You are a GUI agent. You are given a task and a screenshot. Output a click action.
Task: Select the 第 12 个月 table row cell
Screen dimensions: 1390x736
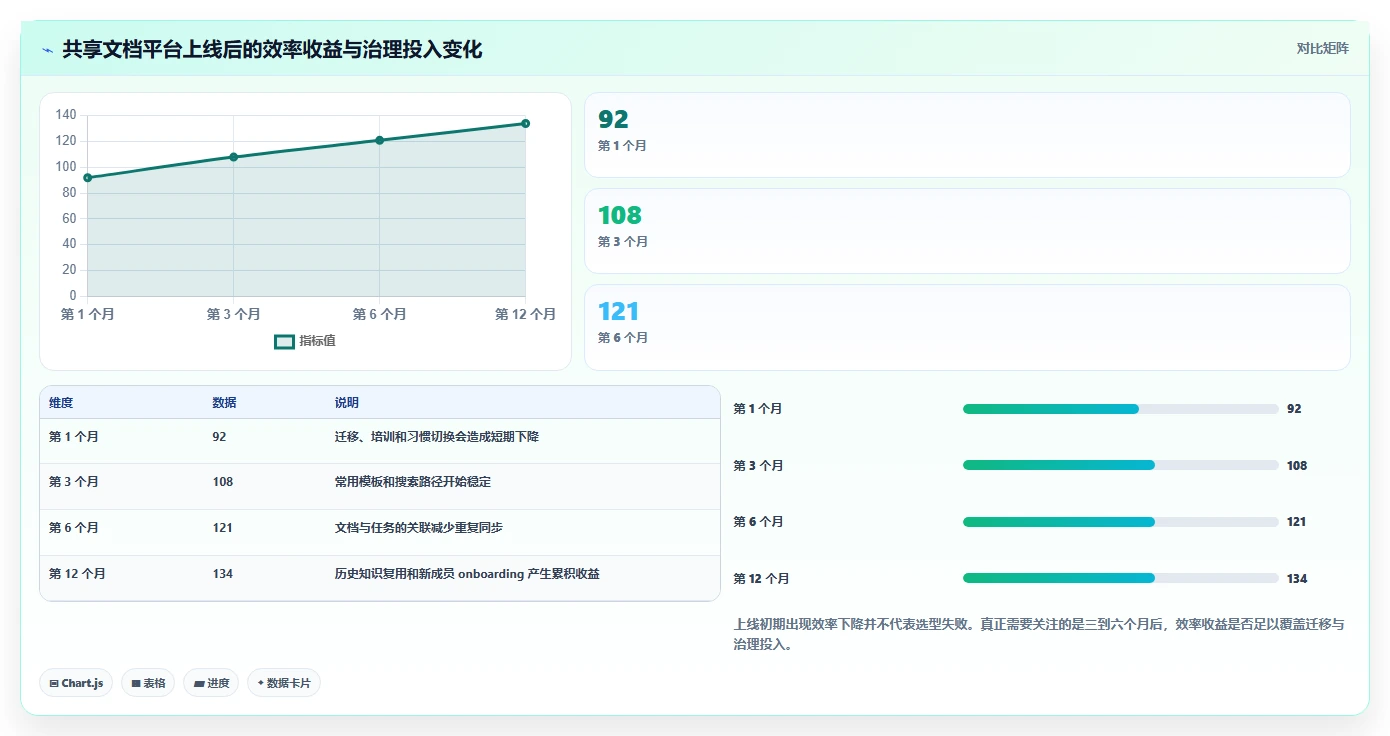pos(77,574)
